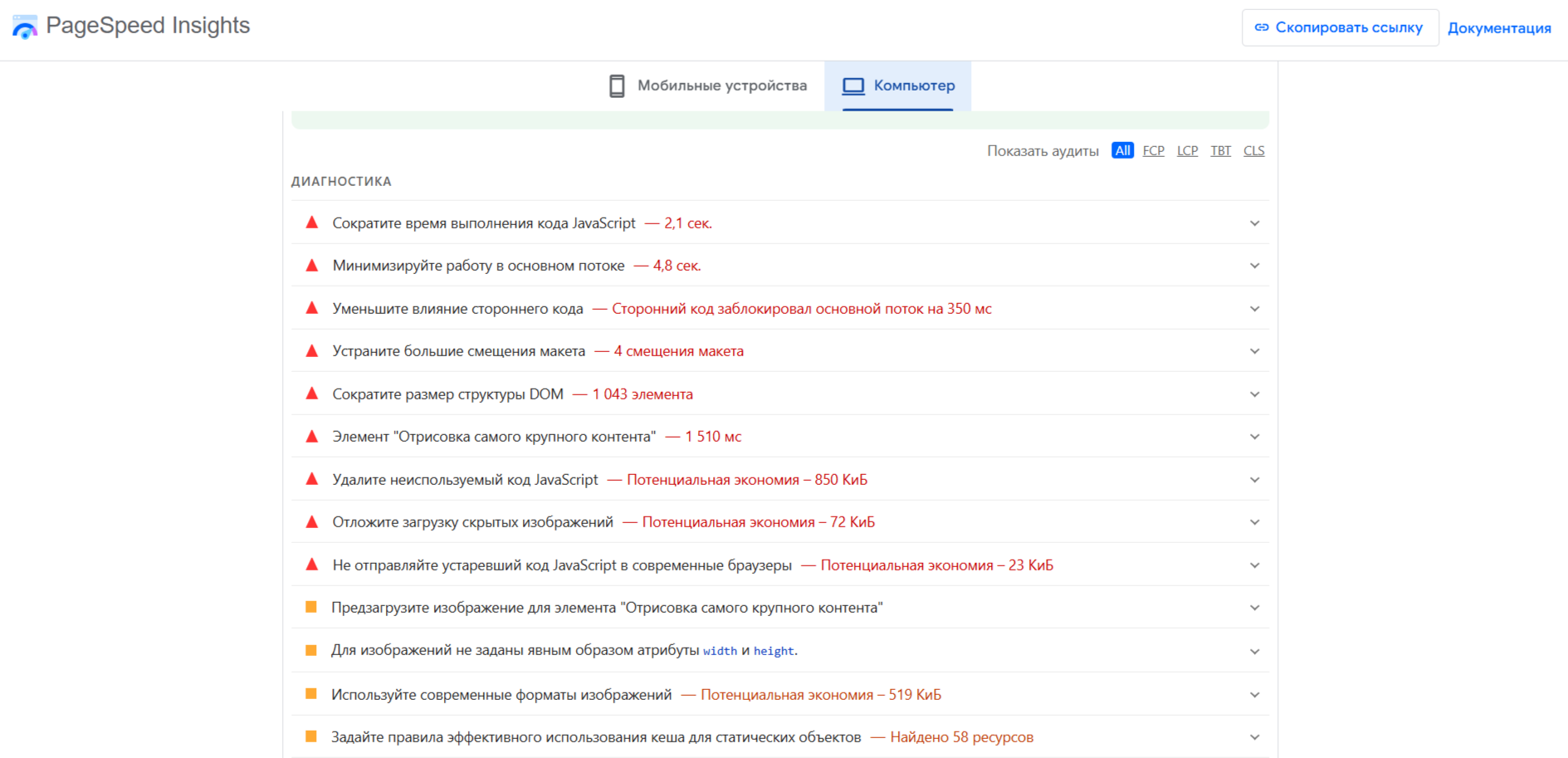The height and width of the screenshot is (758, 1568).
Task: Click the laptop icon in the Компьютер tab
Action: tap(853, 86)
